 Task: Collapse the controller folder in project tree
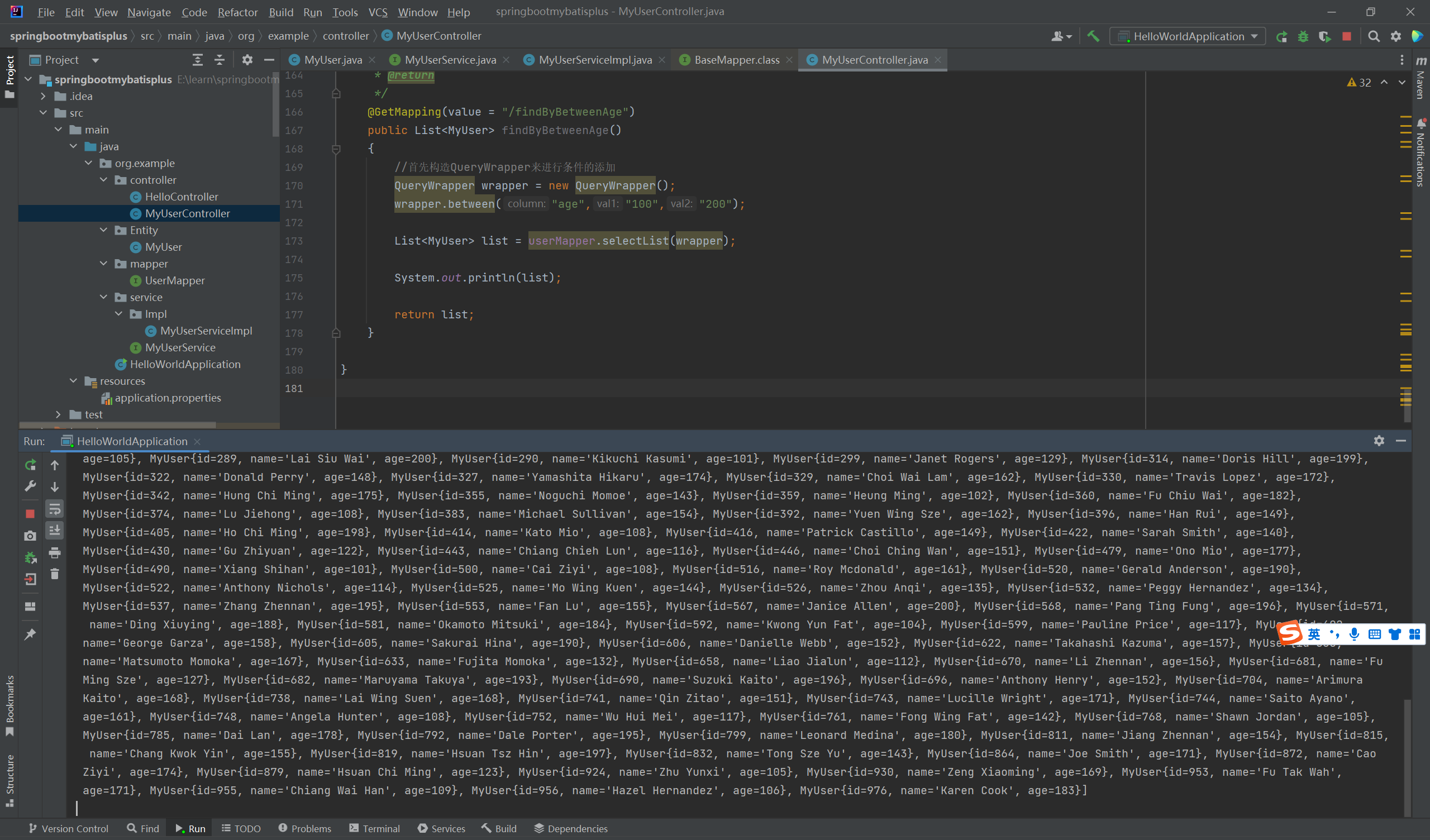(103, 180)
